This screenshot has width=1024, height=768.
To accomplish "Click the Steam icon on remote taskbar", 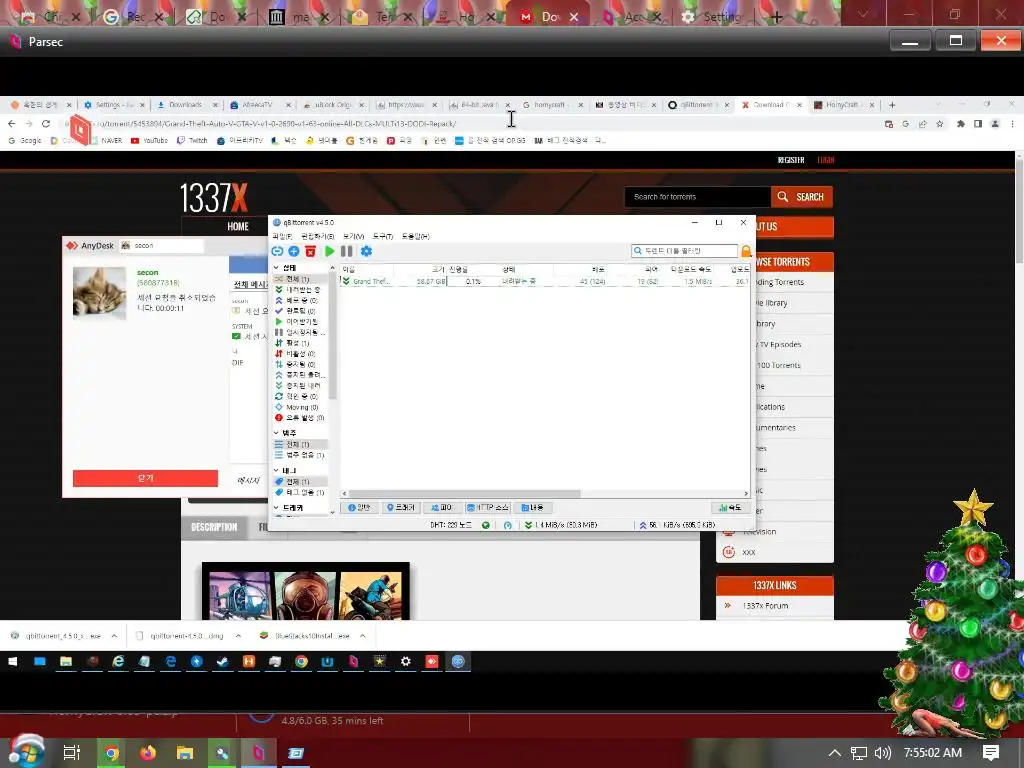I will coord(223,662).
